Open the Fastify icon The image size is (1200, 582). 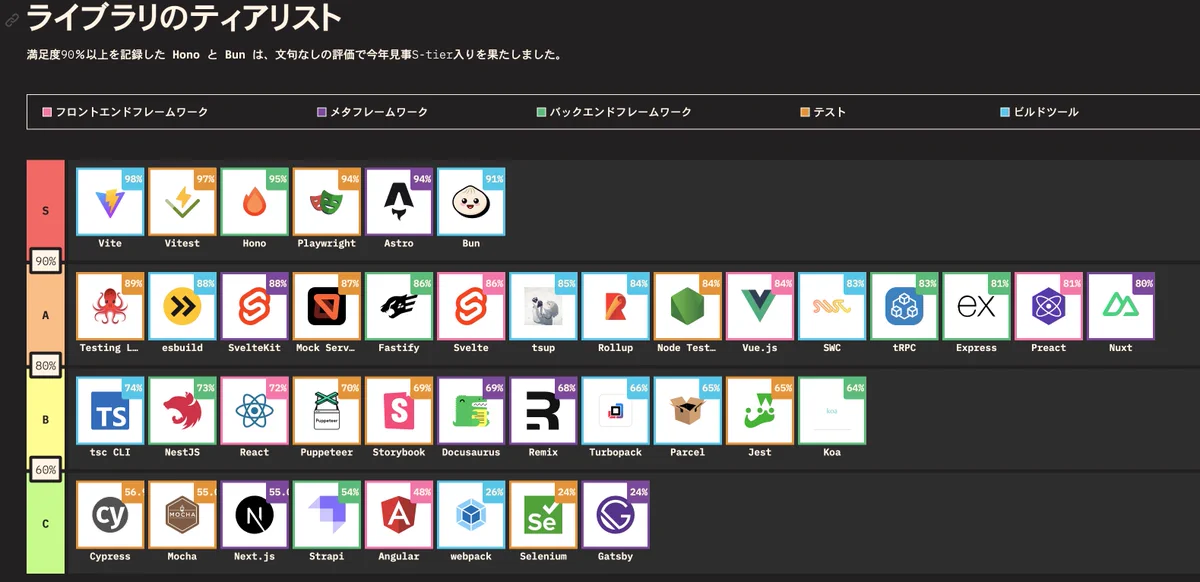click(399, 309)
